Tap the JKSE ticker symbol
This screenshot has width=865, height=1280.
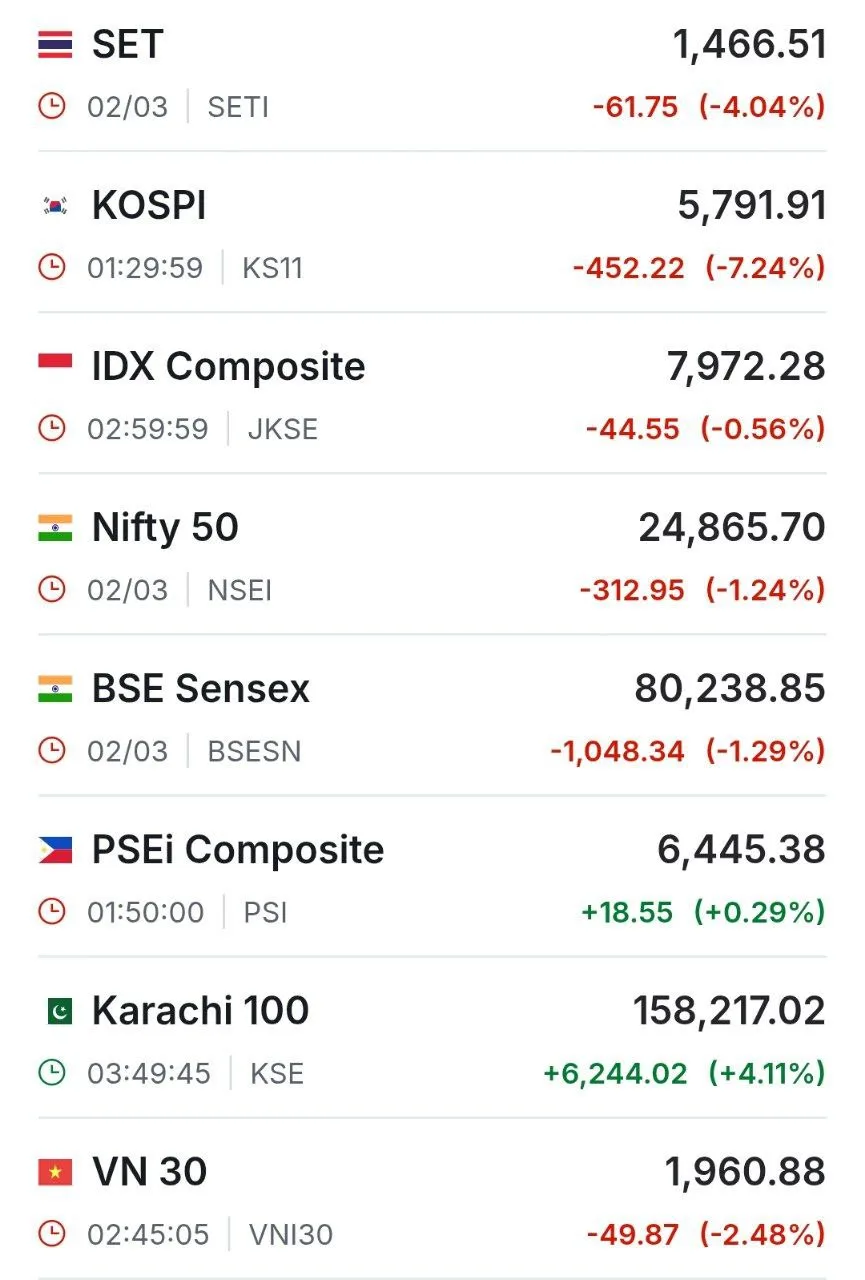click(x=282, y=430)
